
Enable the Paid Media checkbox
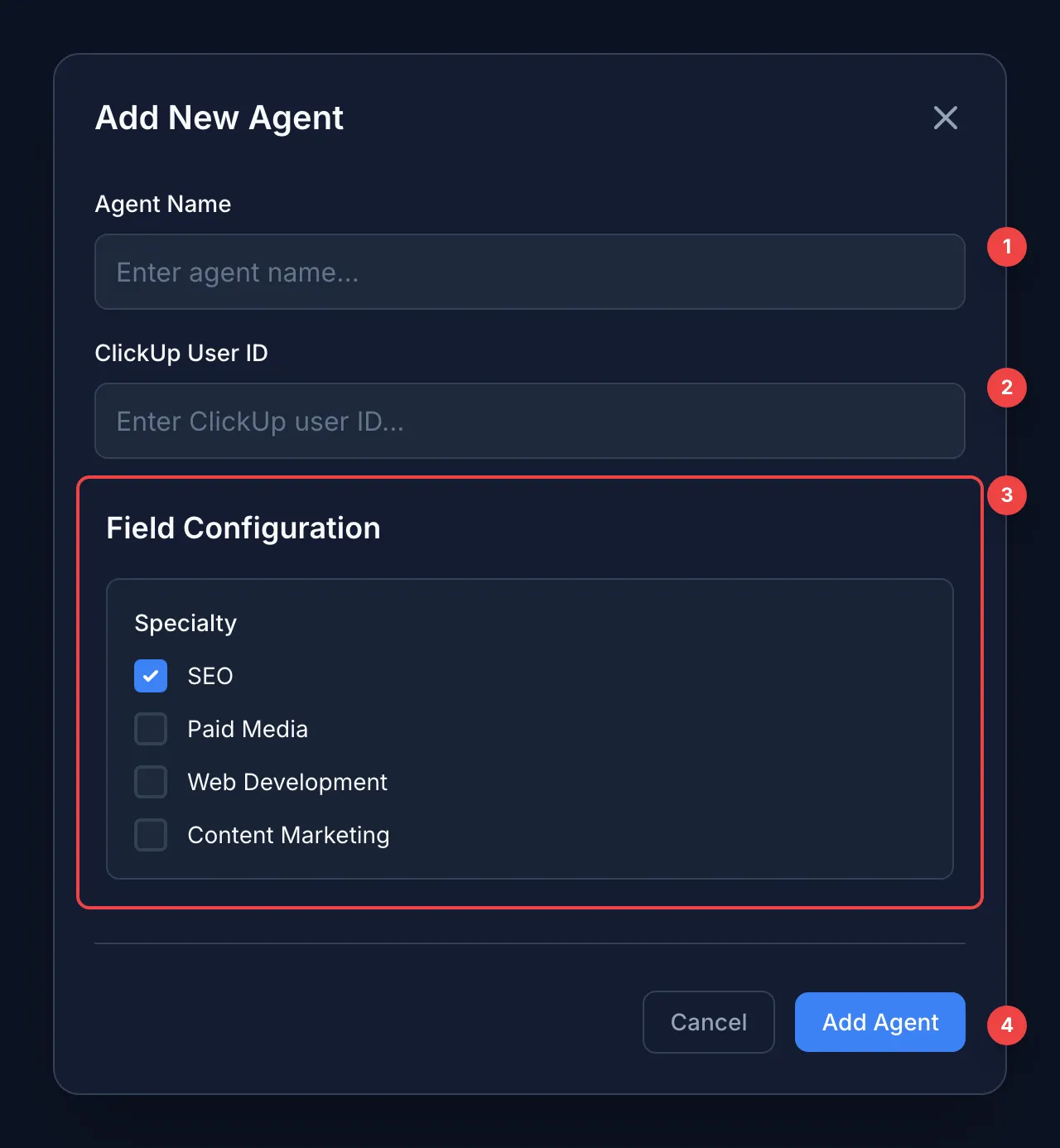tap(150, 729)
